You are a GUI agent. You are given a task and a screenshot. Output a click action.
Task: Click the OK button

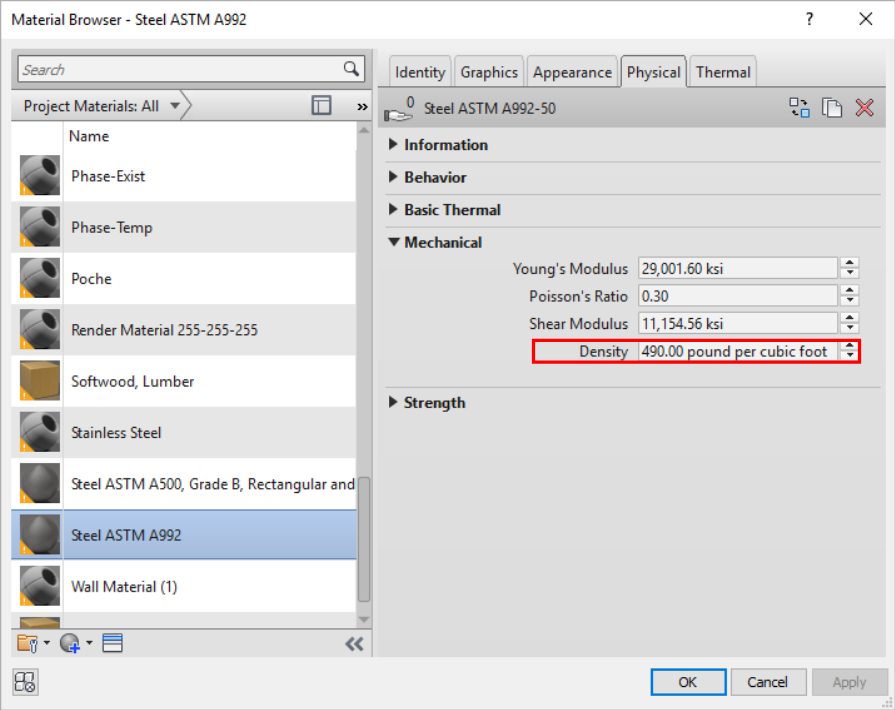[x=688, y=682]
